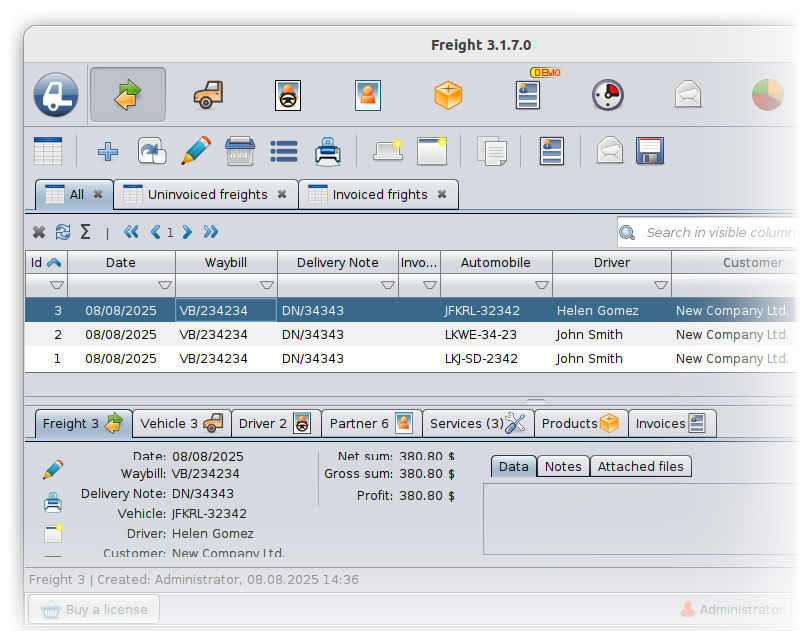Viewport: 806px width, 631px height.
Task: Open the envelope module in top bar
Action: (x=688, y=95)
